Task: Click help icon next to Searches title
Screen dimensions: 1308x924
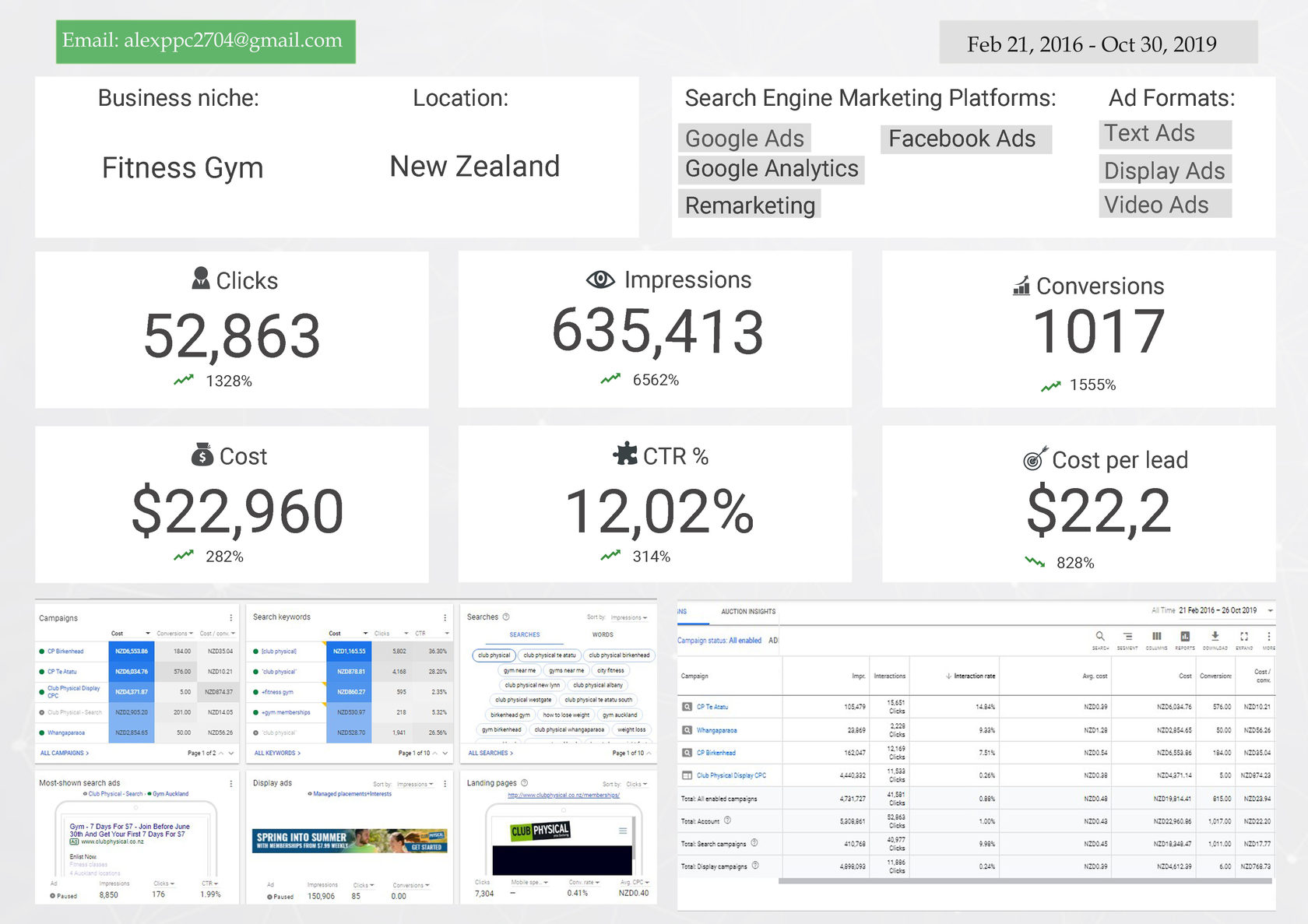Action: point(506,617)
